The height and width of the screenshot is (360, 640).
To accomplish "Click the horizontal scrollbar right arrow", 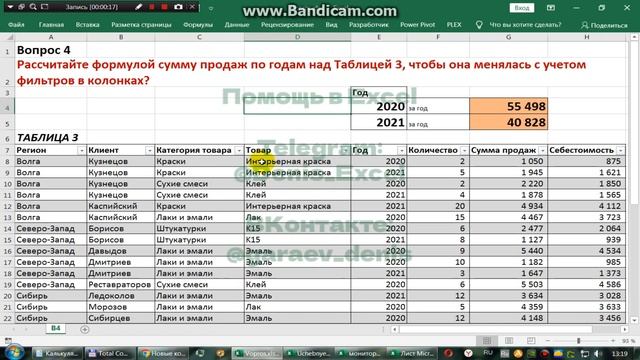I will coord(624,329).
